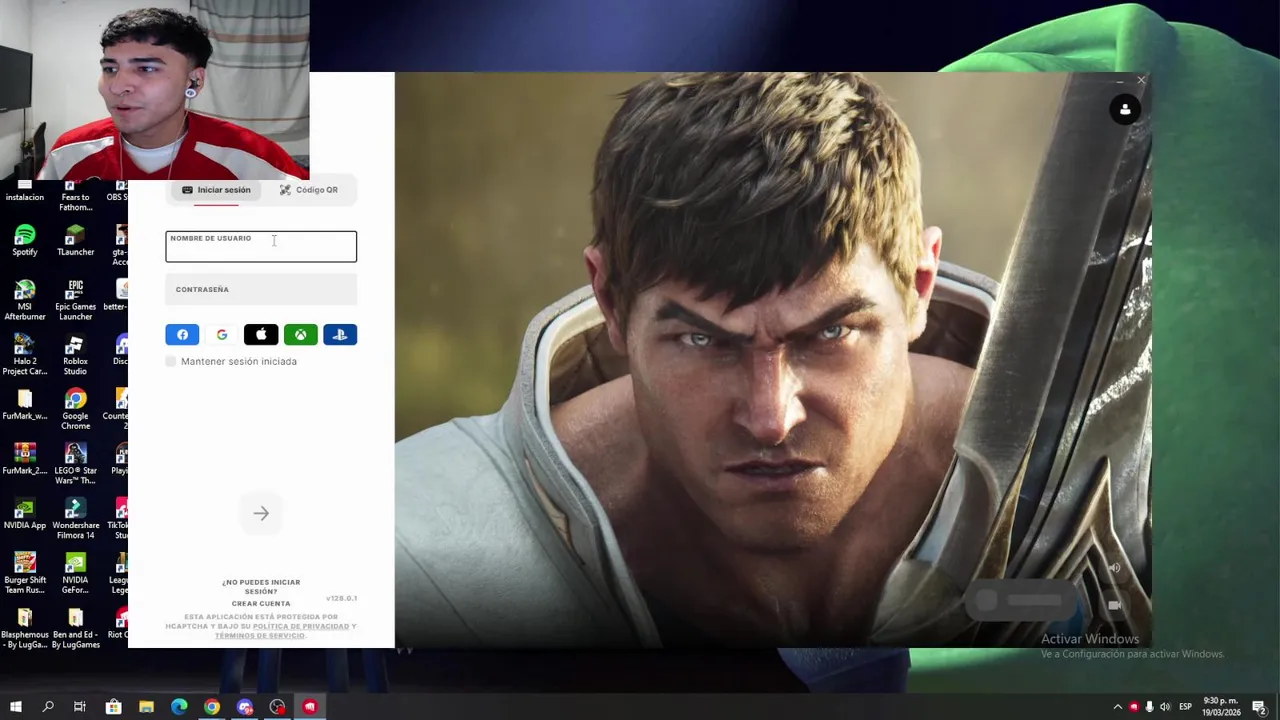Image resolution: width=1280 pixels, height=720 pixels.
Task: Open FurMark_2 WinRAR archive on desktop
Action: tap(24, 460)
